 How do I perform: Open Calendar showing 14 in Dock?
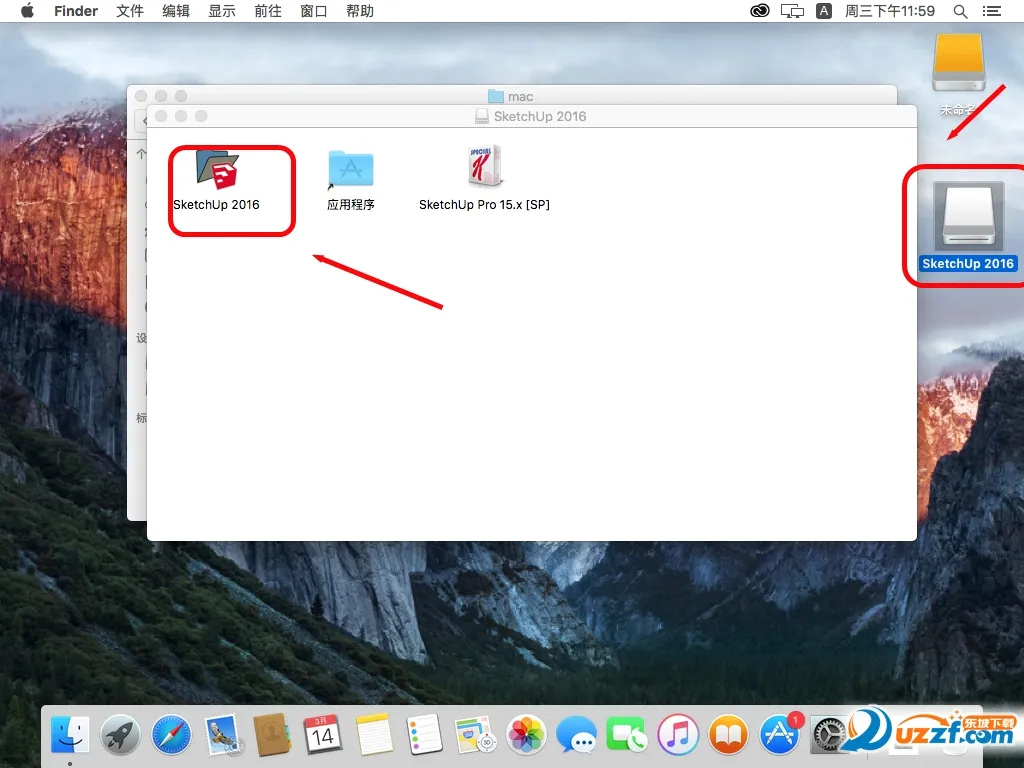pyautogui.click(x=323, y=735)
